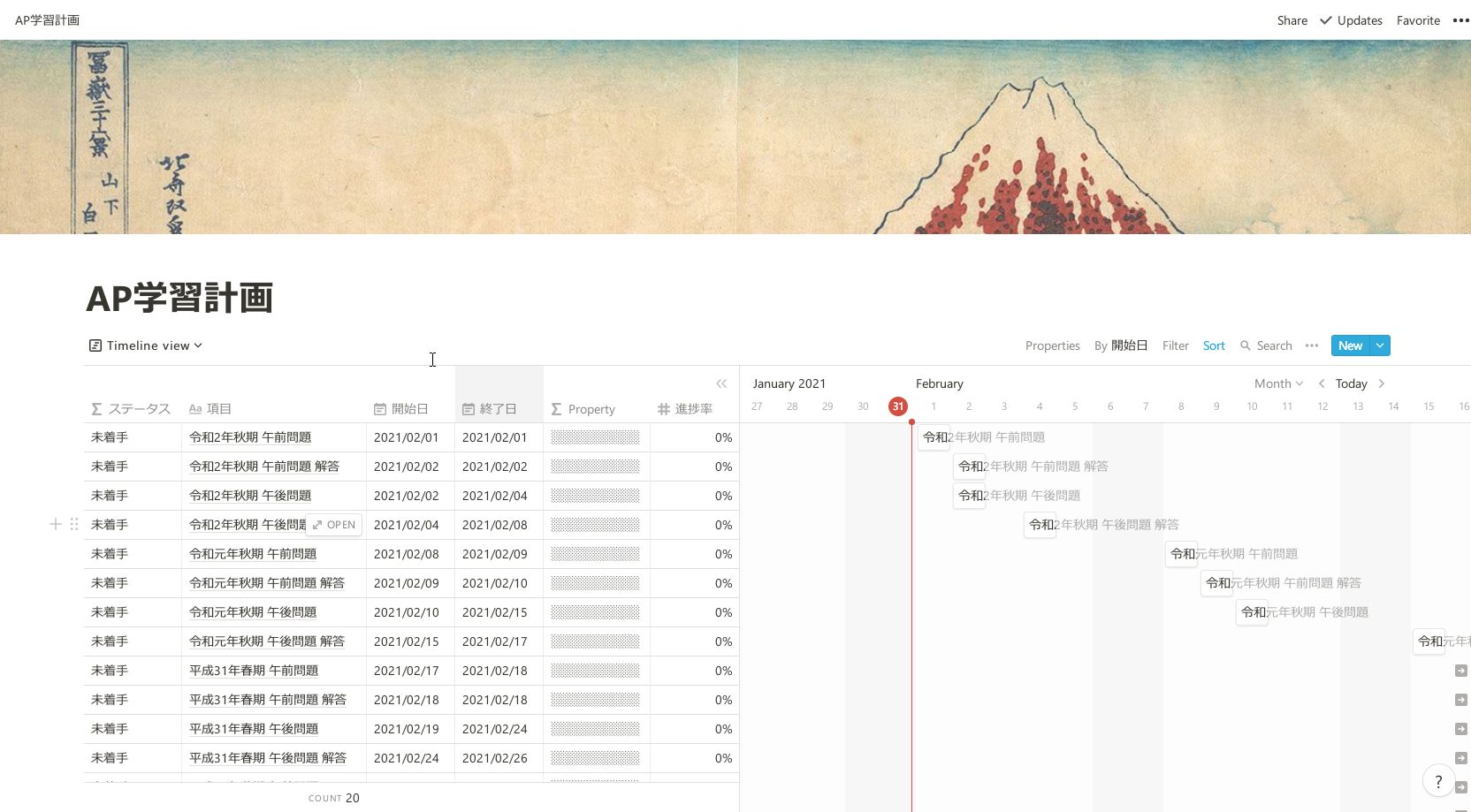Open Sort options

point(1214,345)
